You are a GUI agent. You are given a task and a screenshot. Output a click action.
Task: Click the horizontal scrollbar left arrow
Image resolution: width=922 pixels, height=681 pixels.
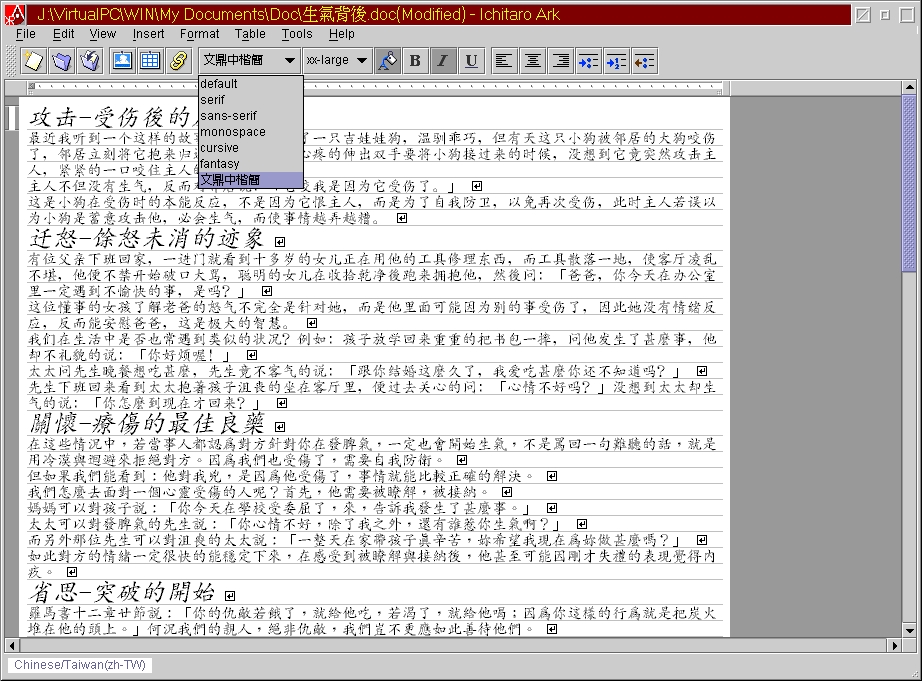[x=12, y=645]
